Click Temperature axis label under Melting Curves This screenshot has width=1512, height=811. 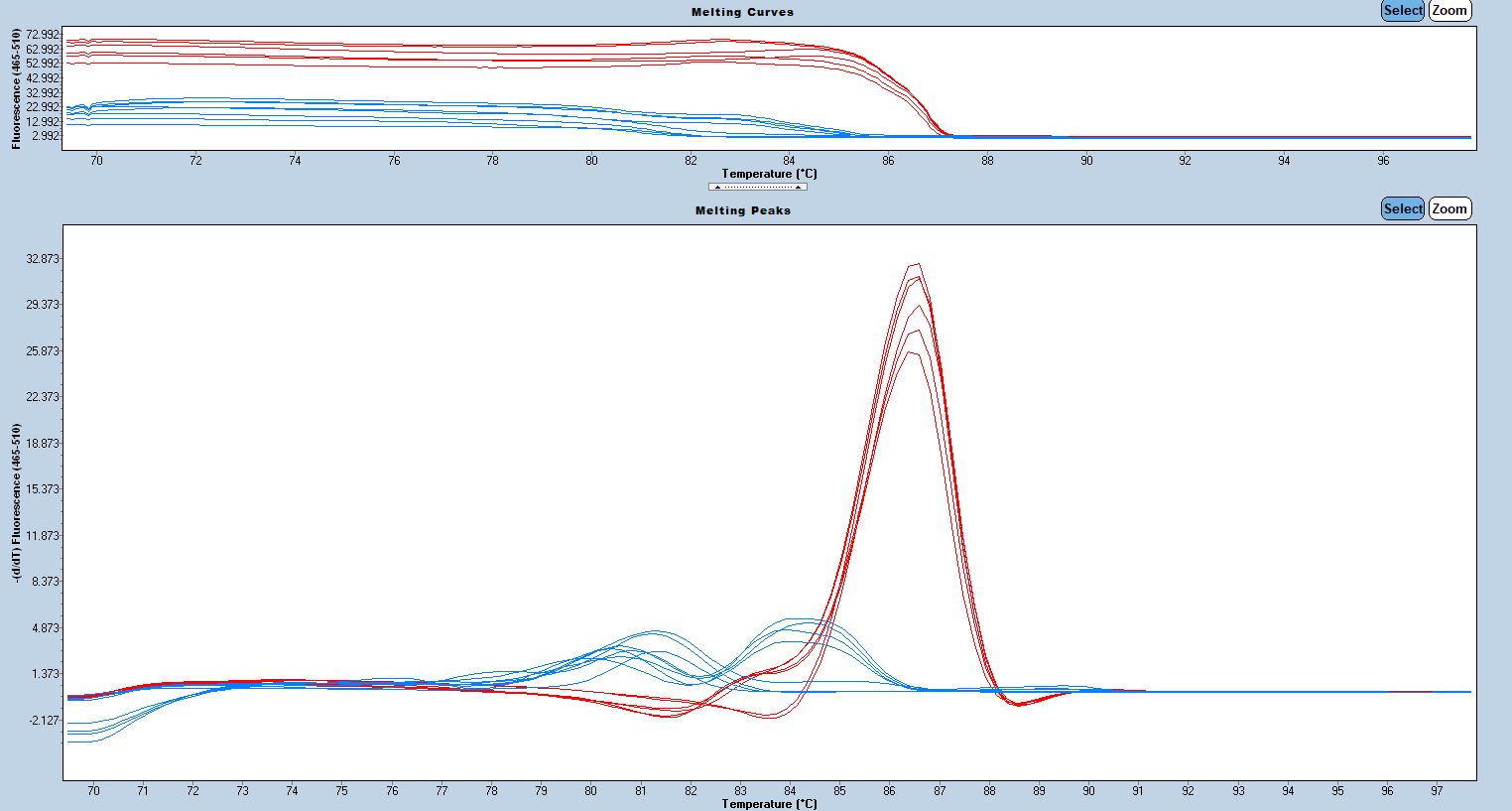[769, 174]
